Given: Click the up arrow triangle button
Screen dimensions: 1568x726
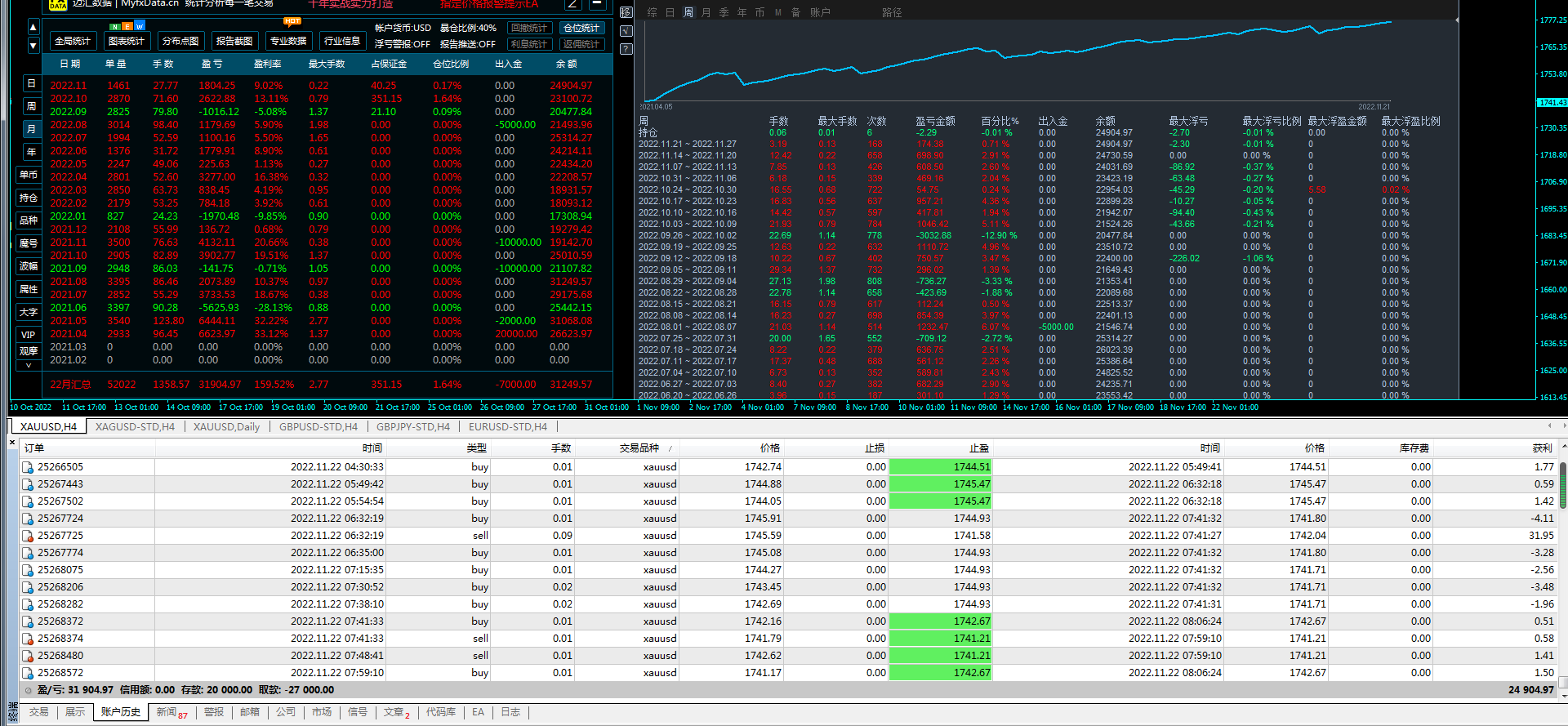Looking at the screenshot, I should [33, 27].
